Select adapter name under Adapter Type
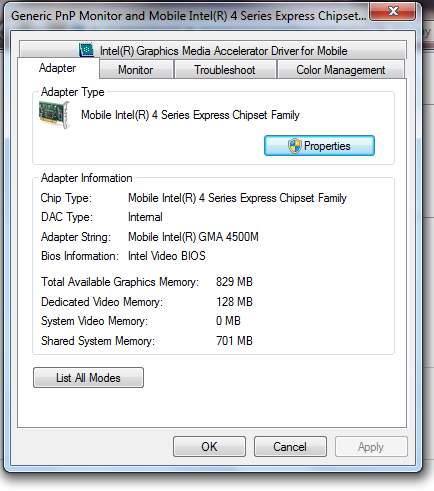The image size is (434, 491). point(190,115)
